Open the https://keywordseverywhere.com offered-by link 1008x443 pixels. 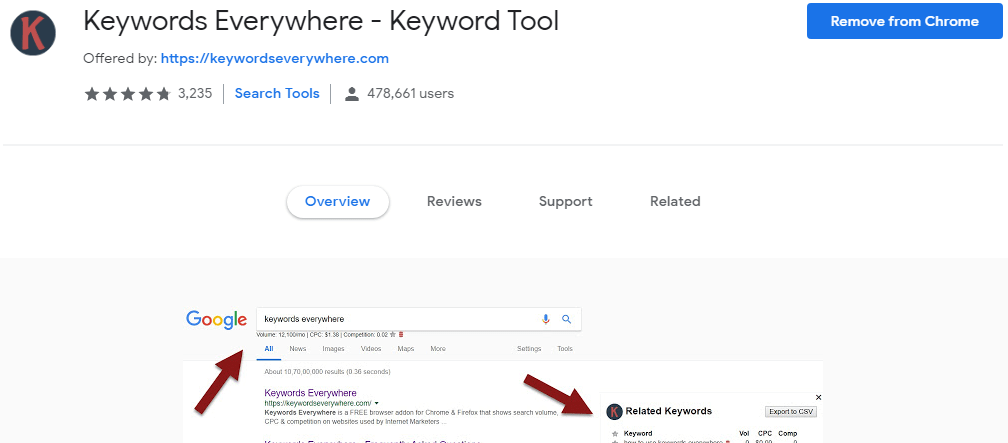click(274, 59)
